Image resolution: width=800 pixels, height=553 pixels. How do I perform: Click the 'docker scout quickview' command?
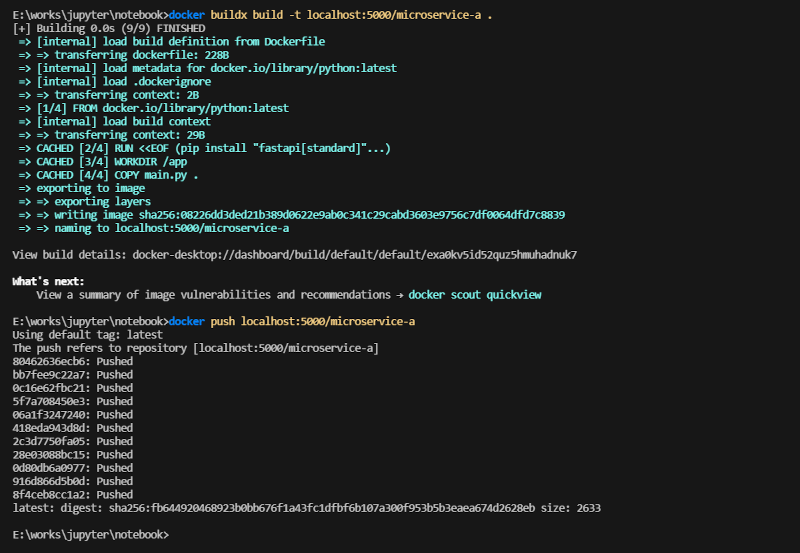(x=474, y=294)
